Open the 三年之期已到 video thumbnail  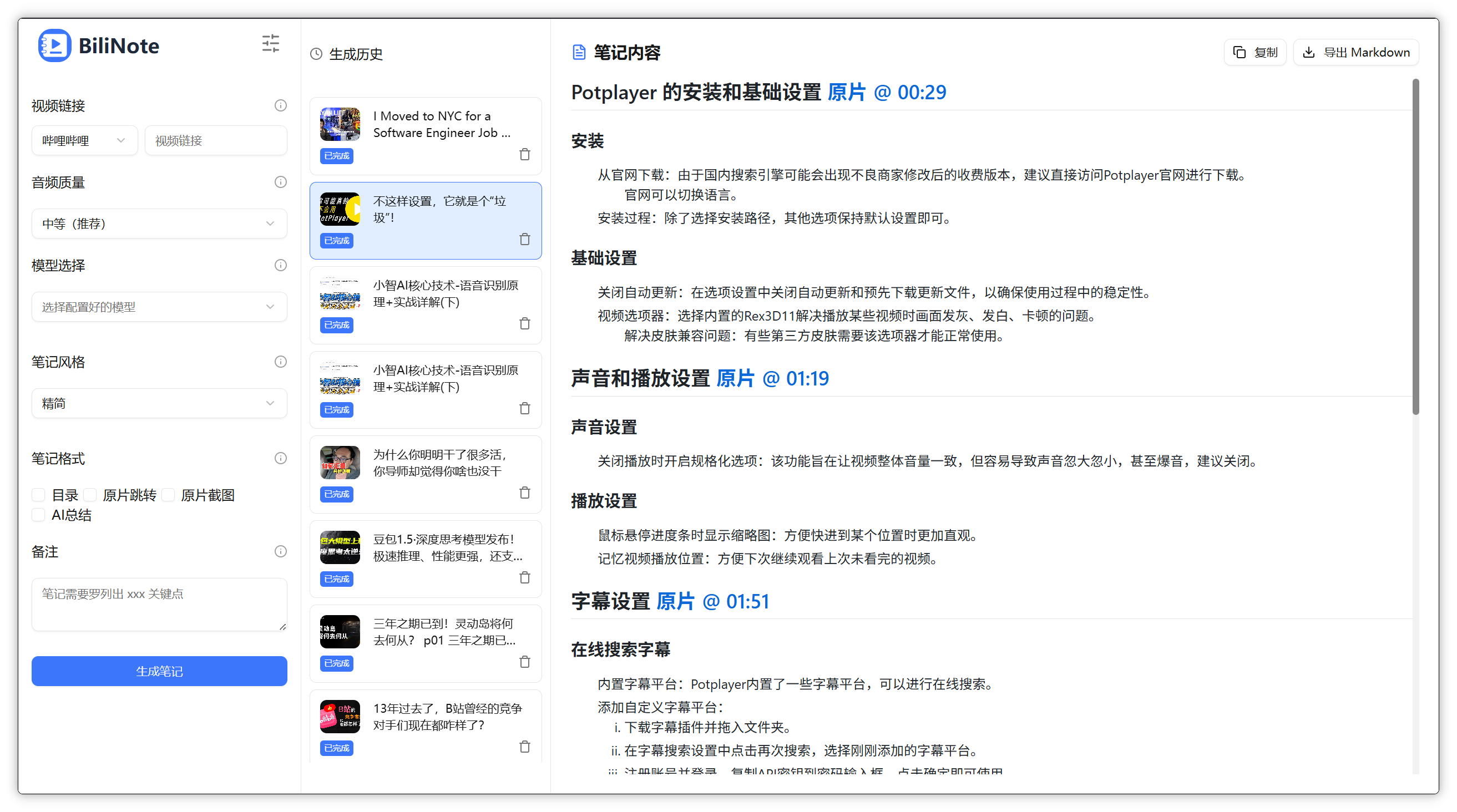(x=340, y=632)
